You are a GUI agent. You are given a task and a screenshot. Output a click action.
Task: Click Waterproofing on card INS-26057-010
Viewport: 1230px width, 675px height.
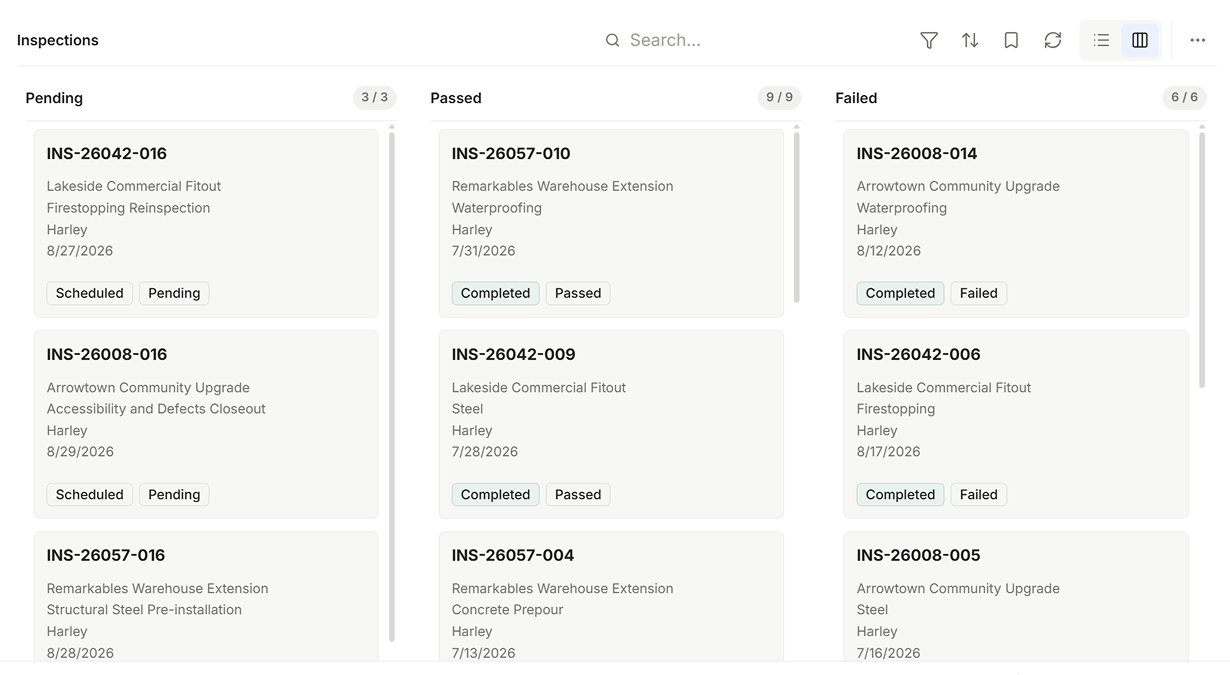pos(497,208)
